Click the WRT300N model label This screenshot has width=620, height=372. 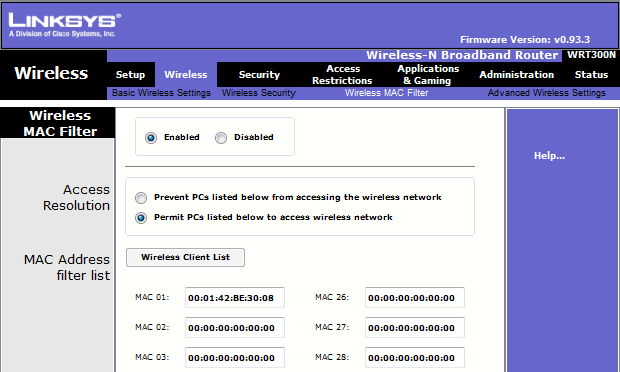click(592, 55)
